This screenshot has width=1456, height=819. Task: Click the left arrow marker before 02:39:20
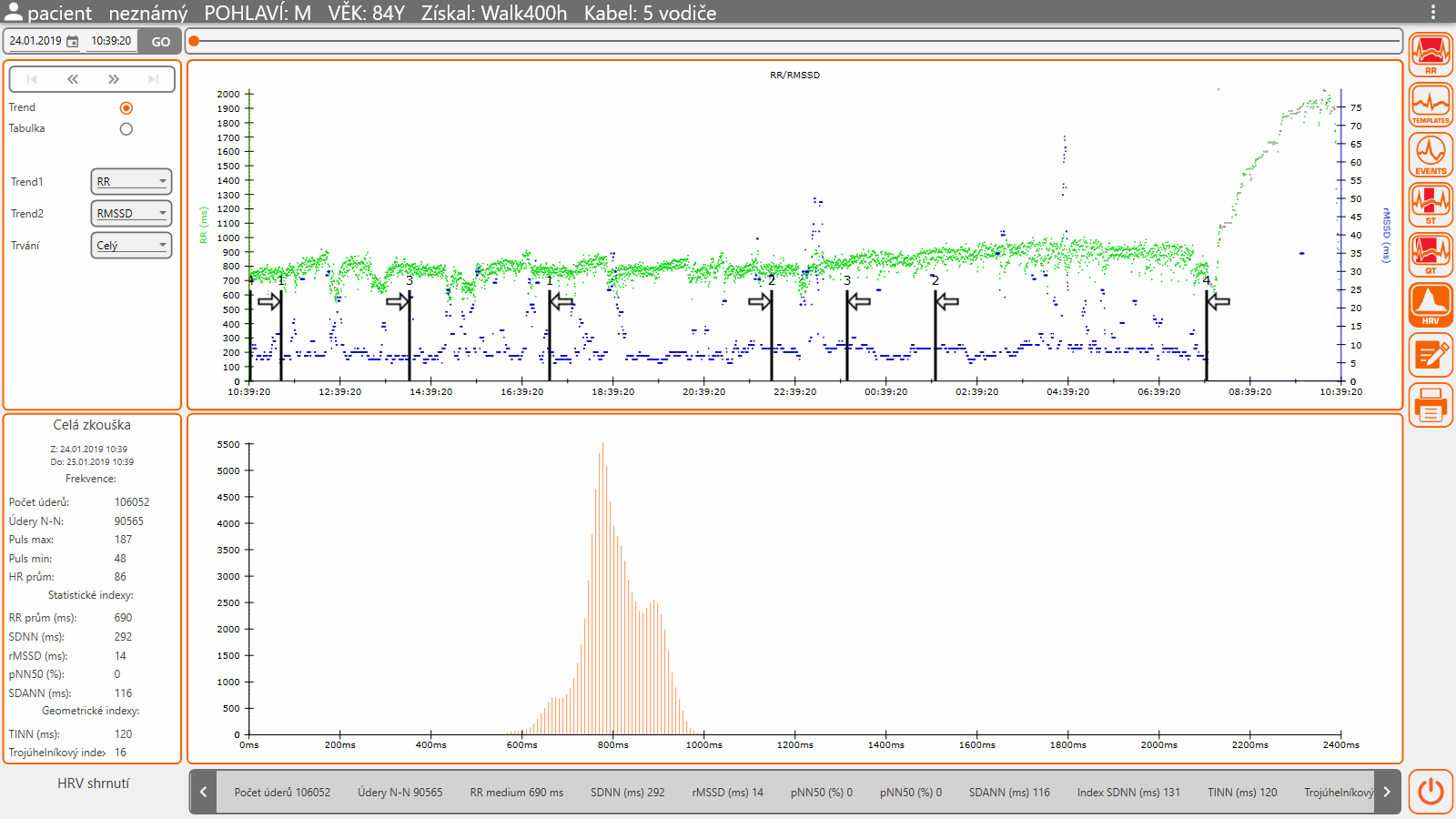947,301
